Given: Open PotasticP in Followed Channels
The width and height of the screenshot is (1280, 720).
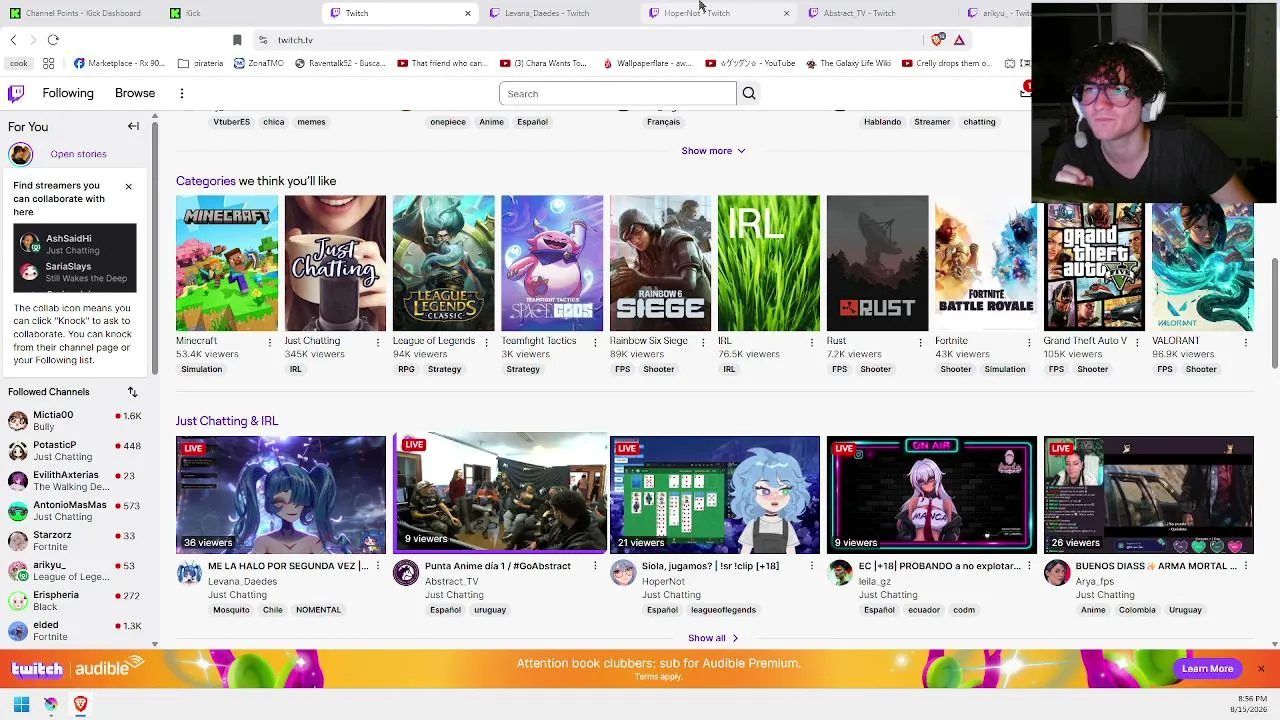Looking at the screenshot, I should 75,451.
